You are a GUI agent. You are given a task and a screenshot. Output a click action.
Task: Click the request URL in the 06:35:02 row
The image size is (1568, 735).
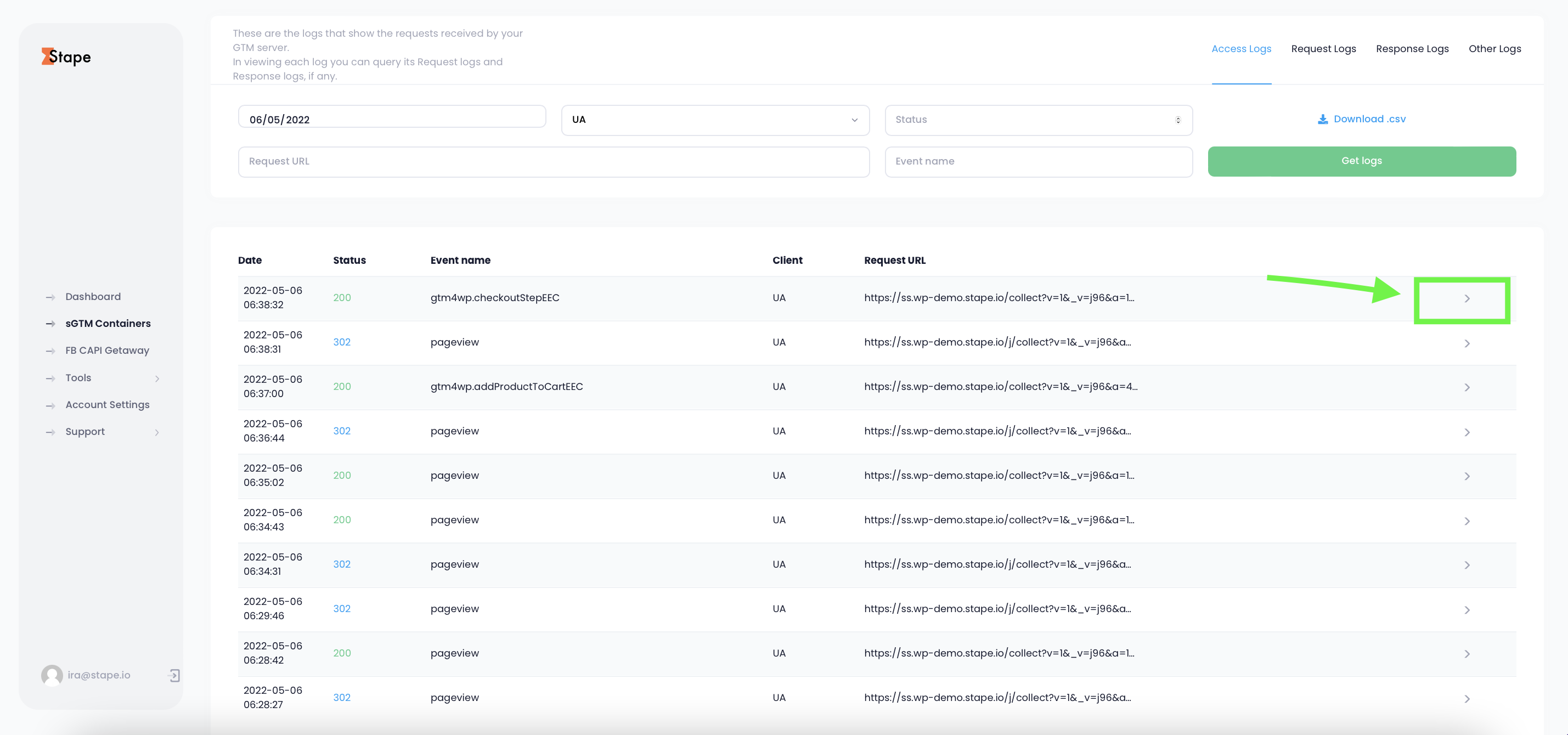[999, 475]
